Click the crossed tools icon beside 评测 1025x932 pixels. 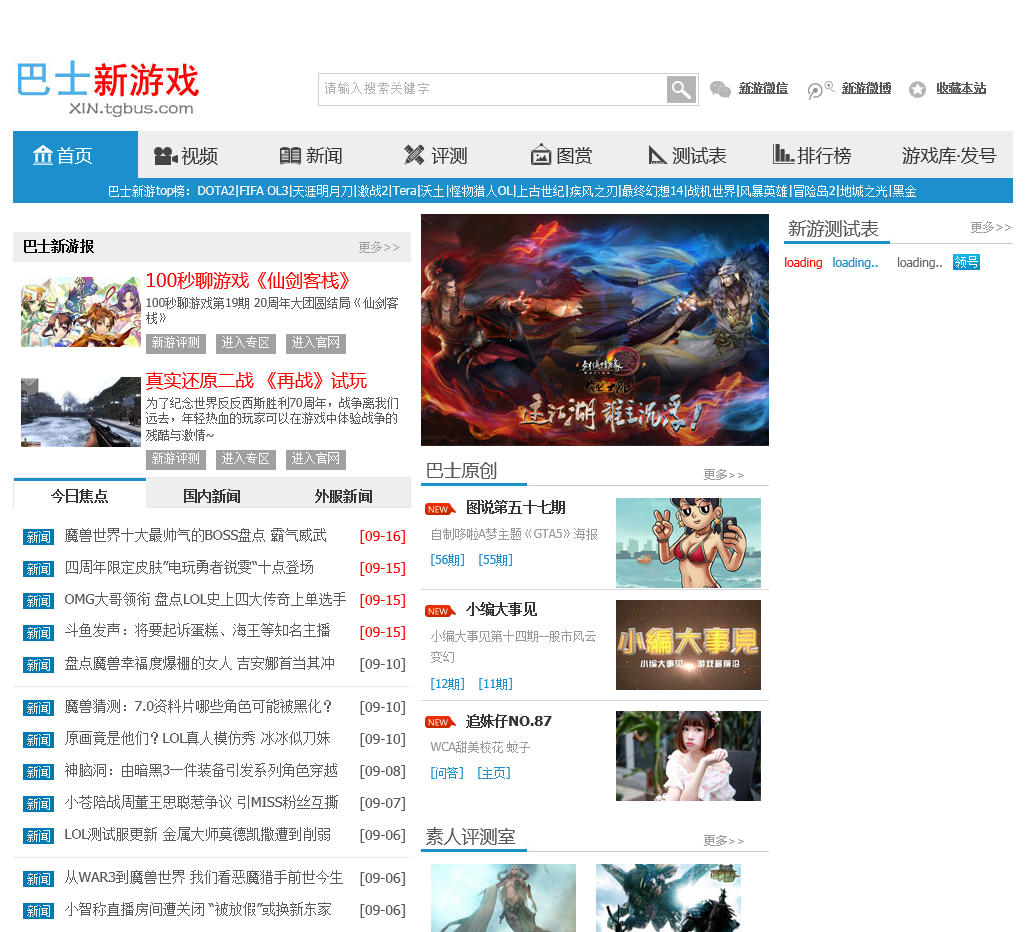point(414,155)
